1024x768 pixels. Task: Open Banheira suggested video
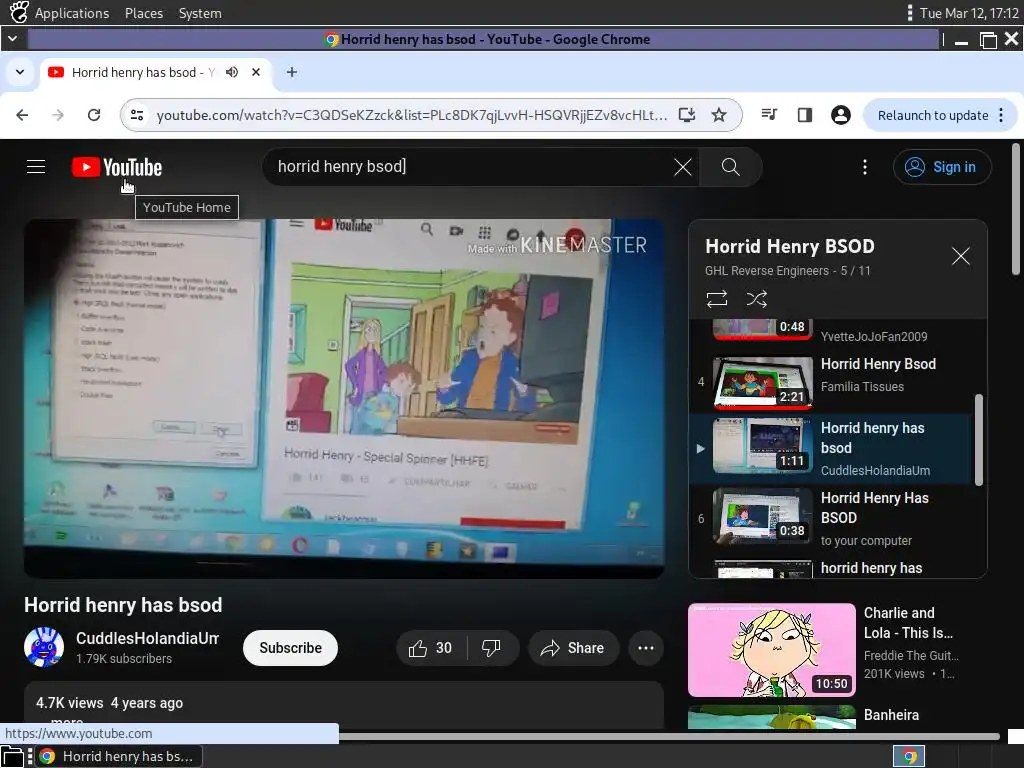click(x=891, y=715)
